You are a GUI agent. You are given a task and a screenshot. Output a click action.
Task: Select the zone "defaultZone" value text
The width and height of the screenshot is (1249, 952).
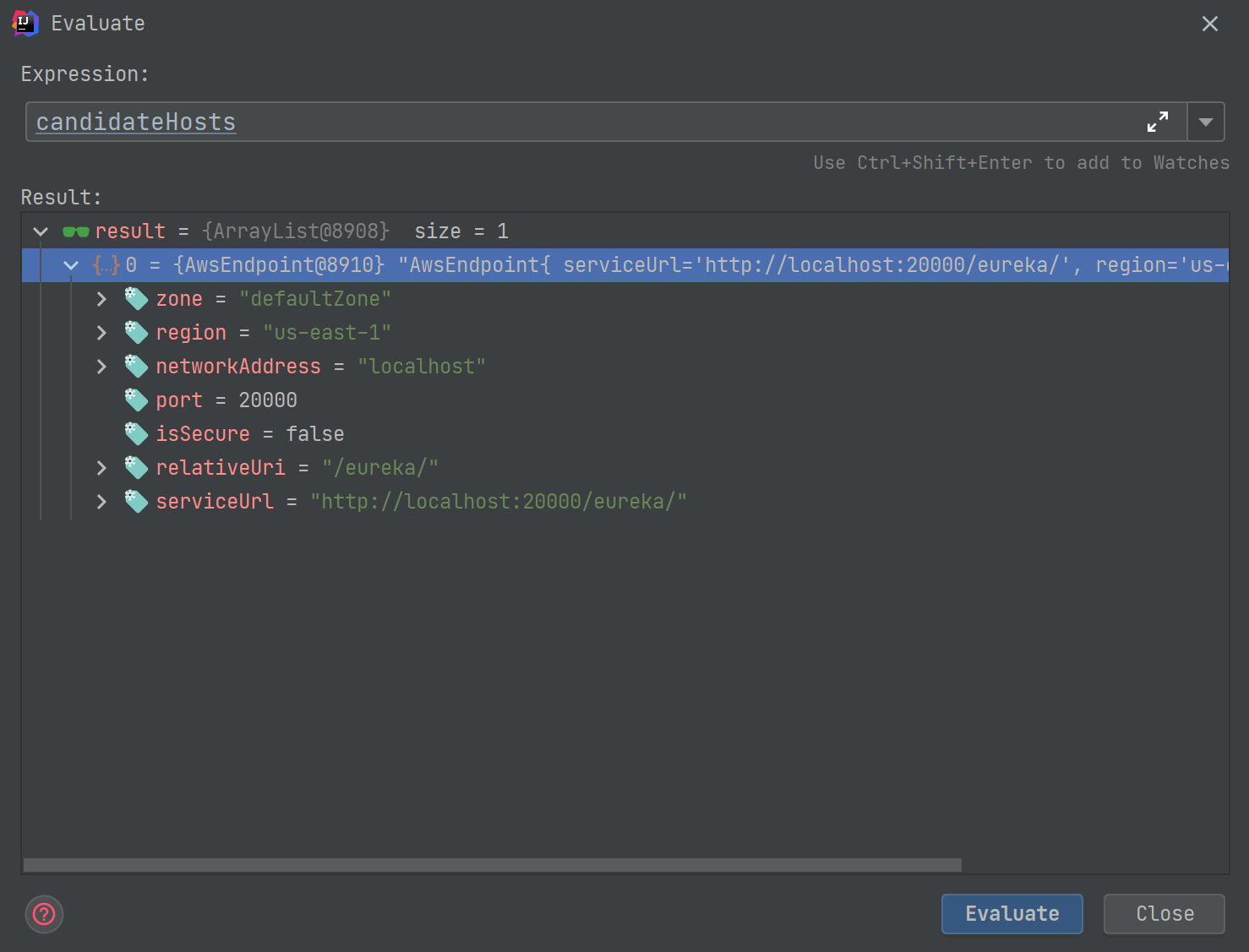click(315, 299)
